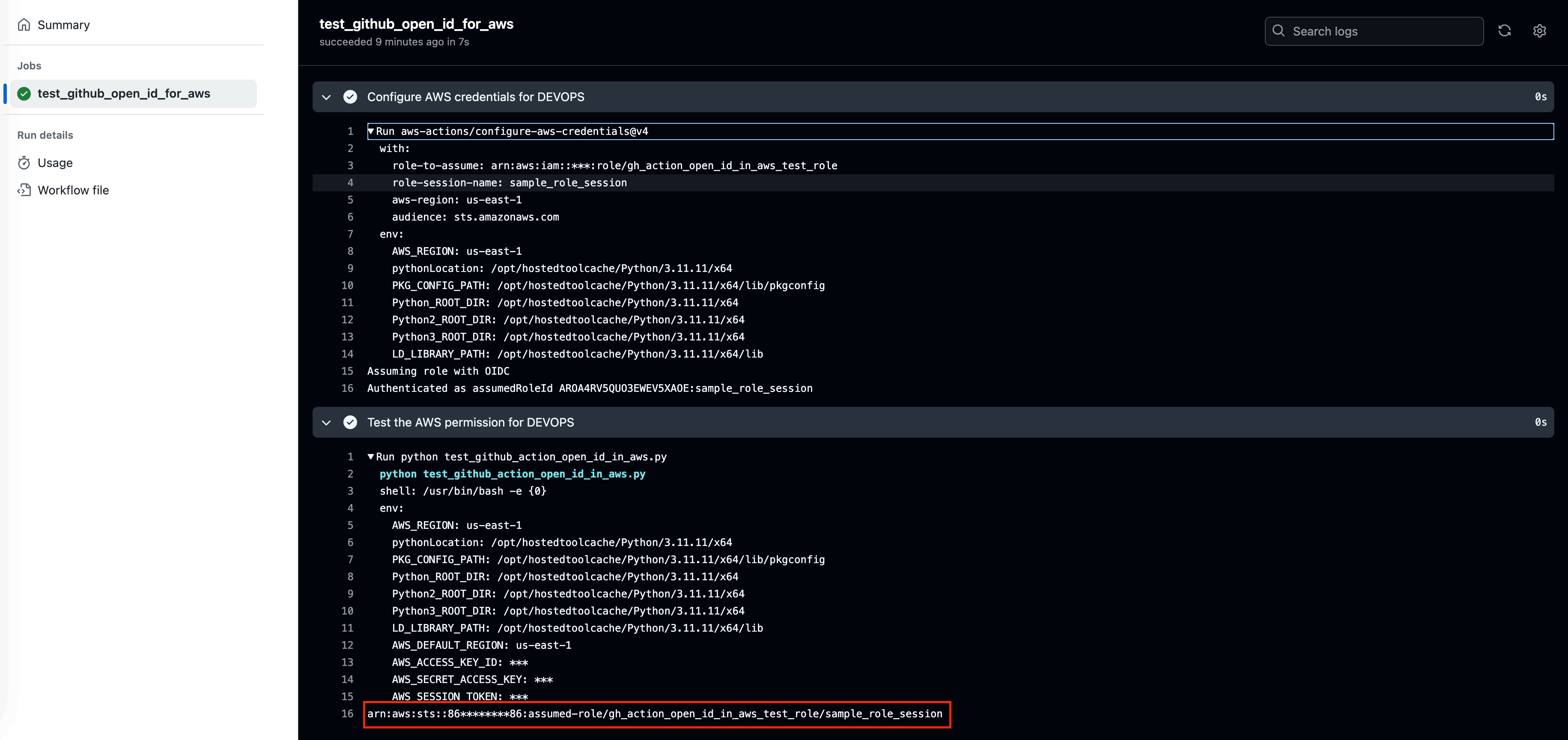The image size is (1568, 740).
Task: Open the Summary page
Action: pos(63,25)
